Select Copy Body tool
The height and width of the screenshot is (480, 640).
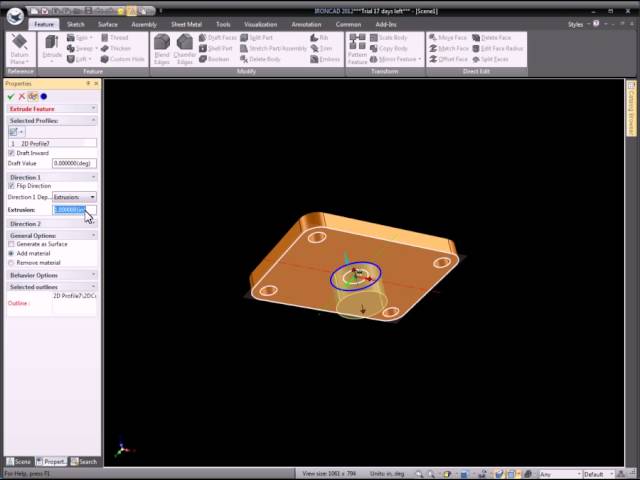[389, 48]
